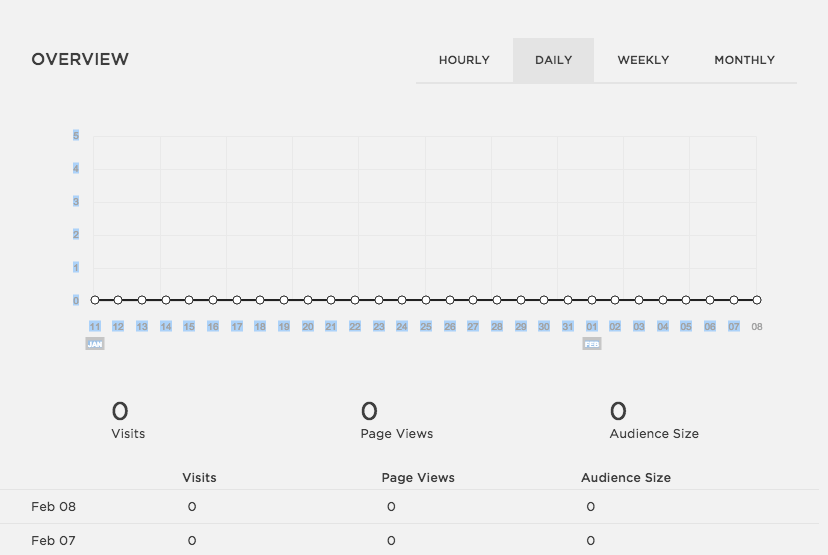828x555 pixels.
Task: Click the large Page Views total
Action: [369, 411]
